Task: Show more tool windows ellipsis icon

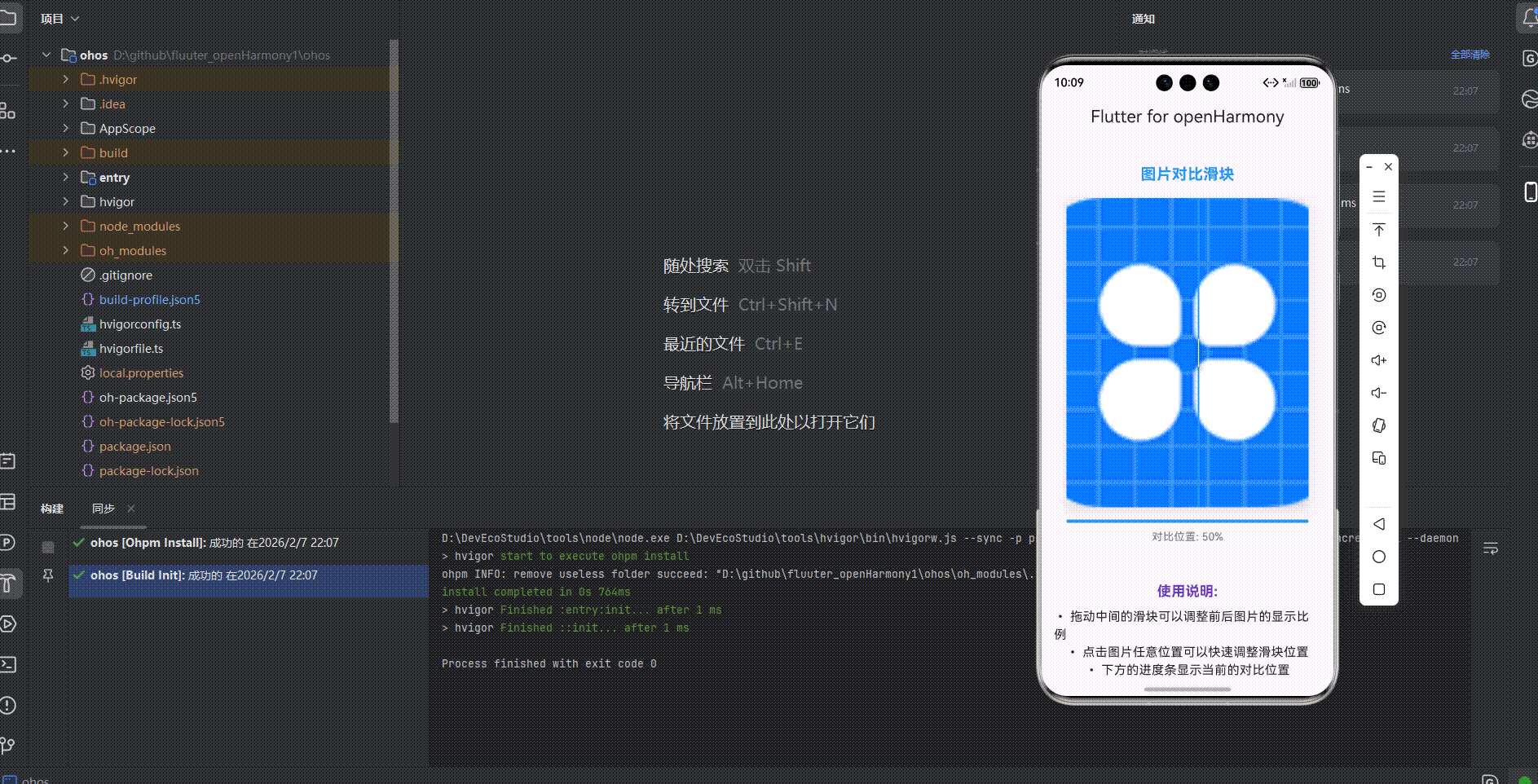Action: click(x=7, y=151)
